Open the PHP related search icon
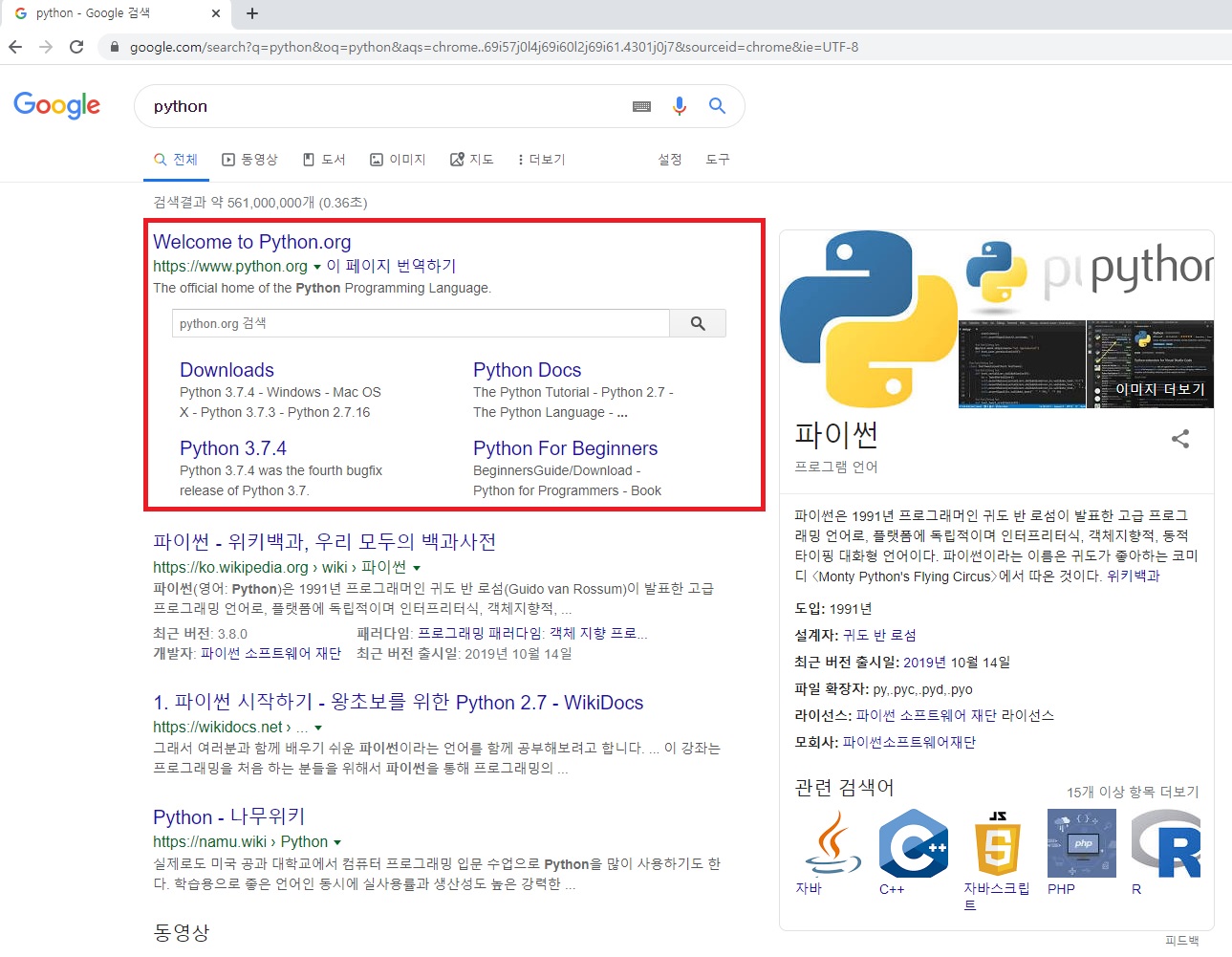Viewport: 1232px width, 957px height. coord(1082,843)
